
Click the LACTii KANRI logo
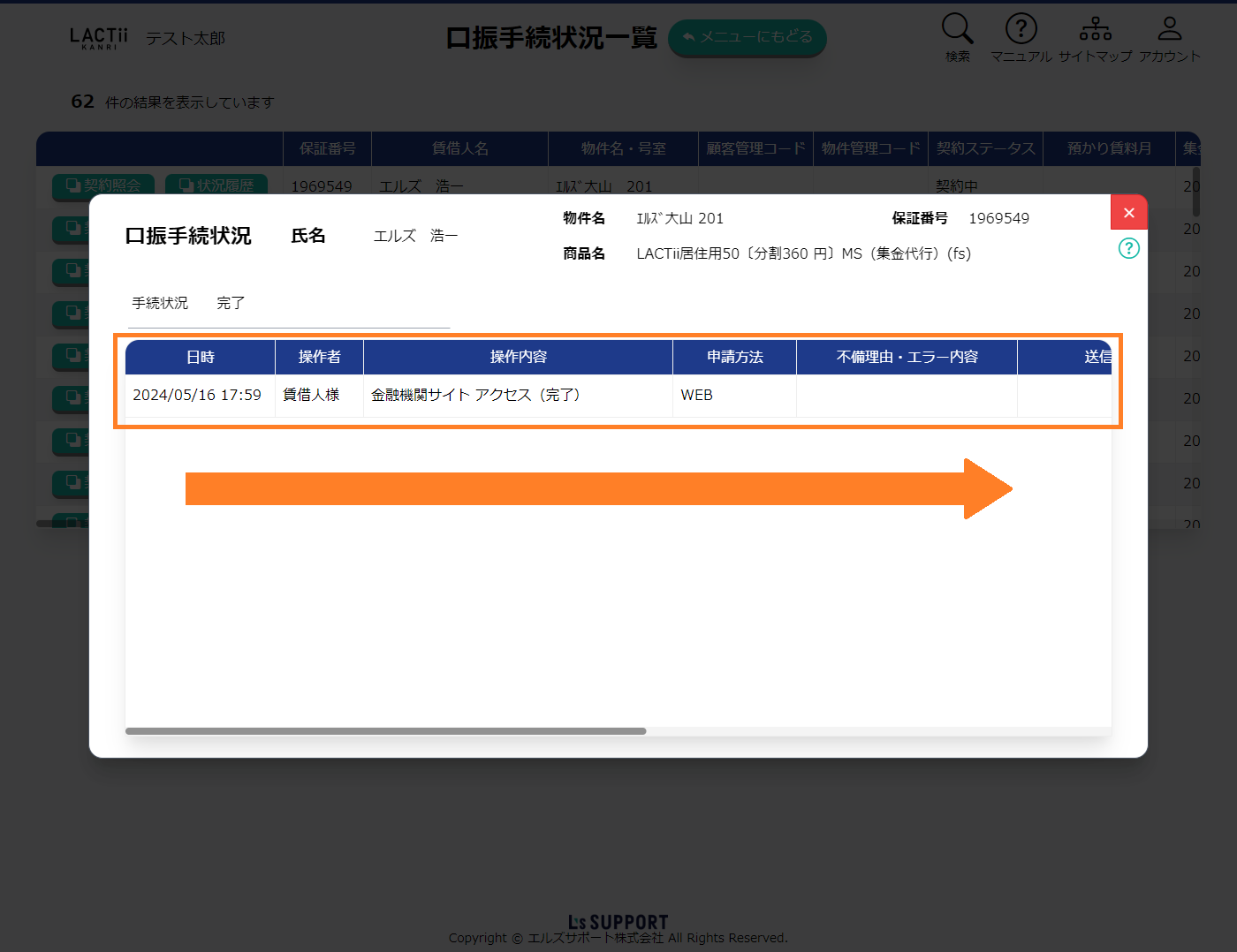coord(98,38)
